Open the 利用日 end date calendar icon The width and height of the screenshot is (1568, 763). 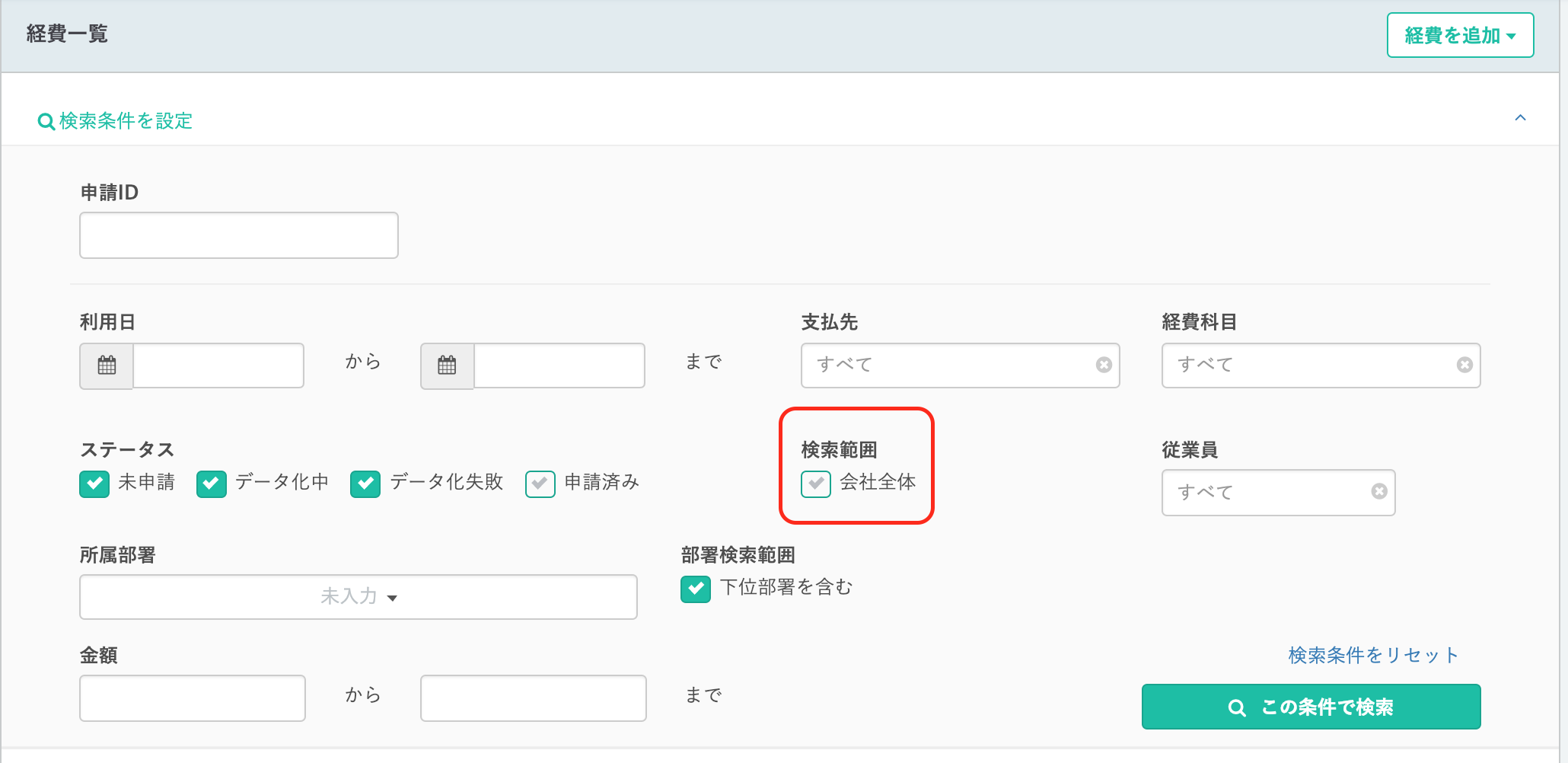[x=448, y=366]
